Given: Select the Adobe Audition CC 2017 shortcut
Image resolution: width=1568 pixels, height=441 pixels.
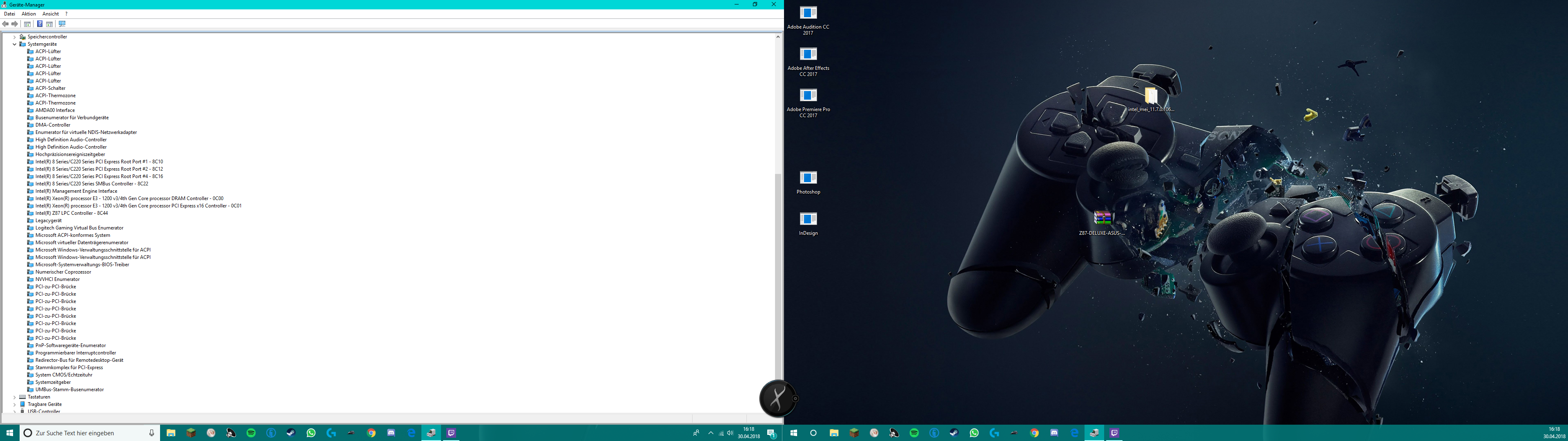Looking at the screenshot, I should (808, 13).
